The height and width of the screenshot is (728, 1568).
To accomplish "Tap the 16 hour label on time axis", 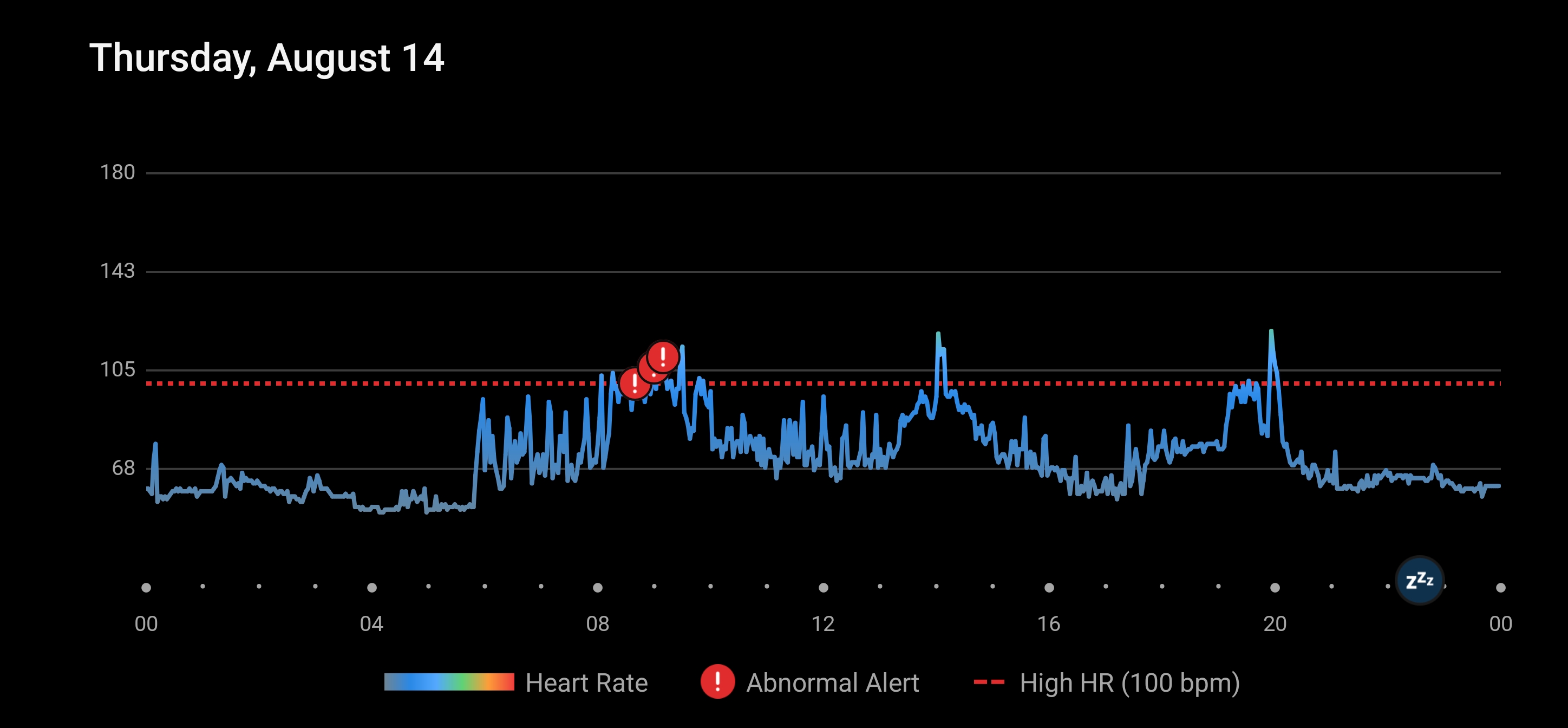I will 1049,623.
